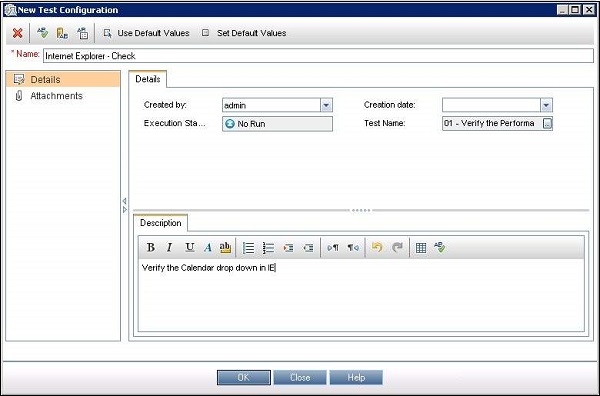
Task: Open the thesaurus toolbar icon
Action: tap(62, 33)
